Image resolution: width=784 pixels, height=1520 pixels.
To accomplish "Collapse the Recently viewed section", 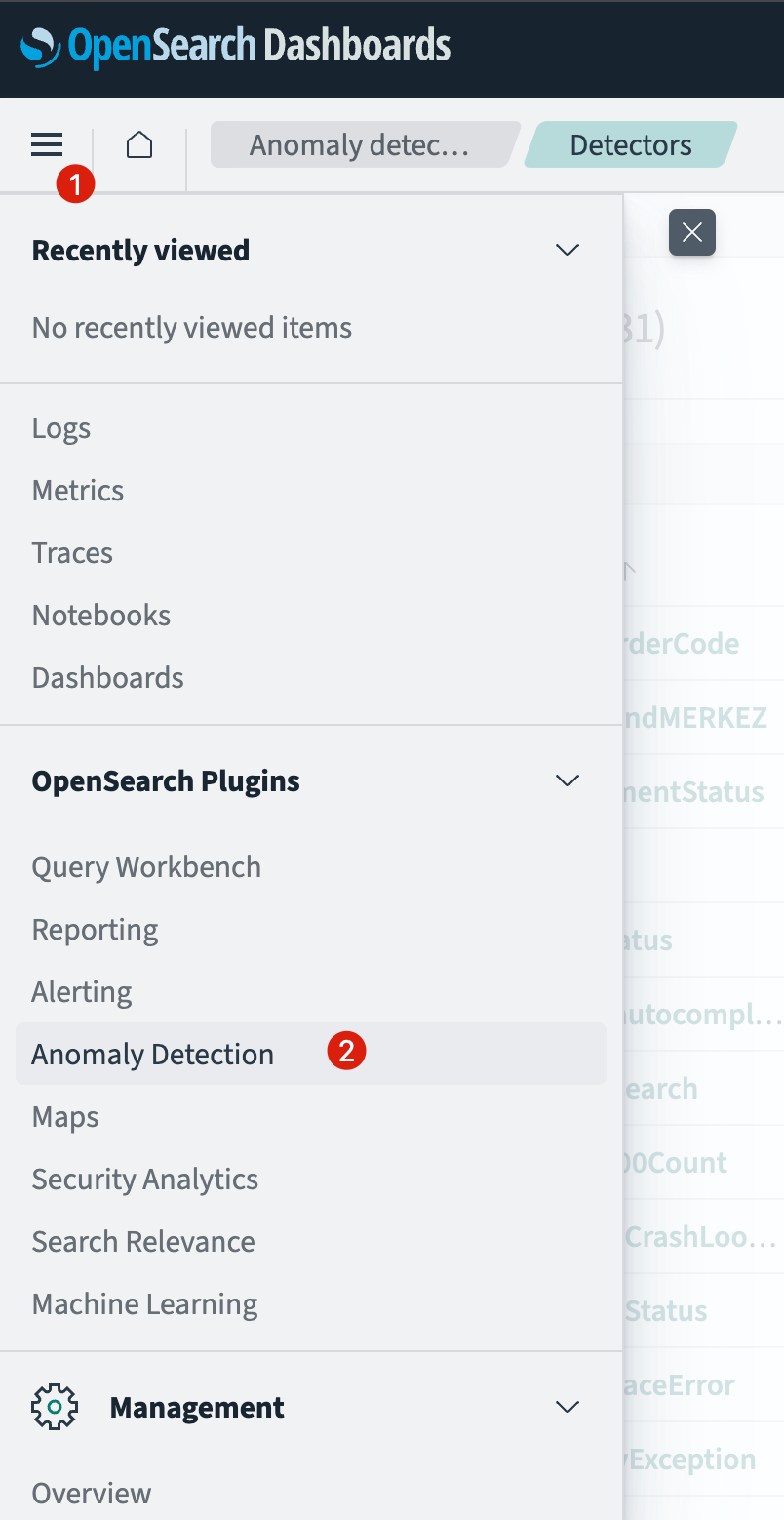I will [568, 250].
